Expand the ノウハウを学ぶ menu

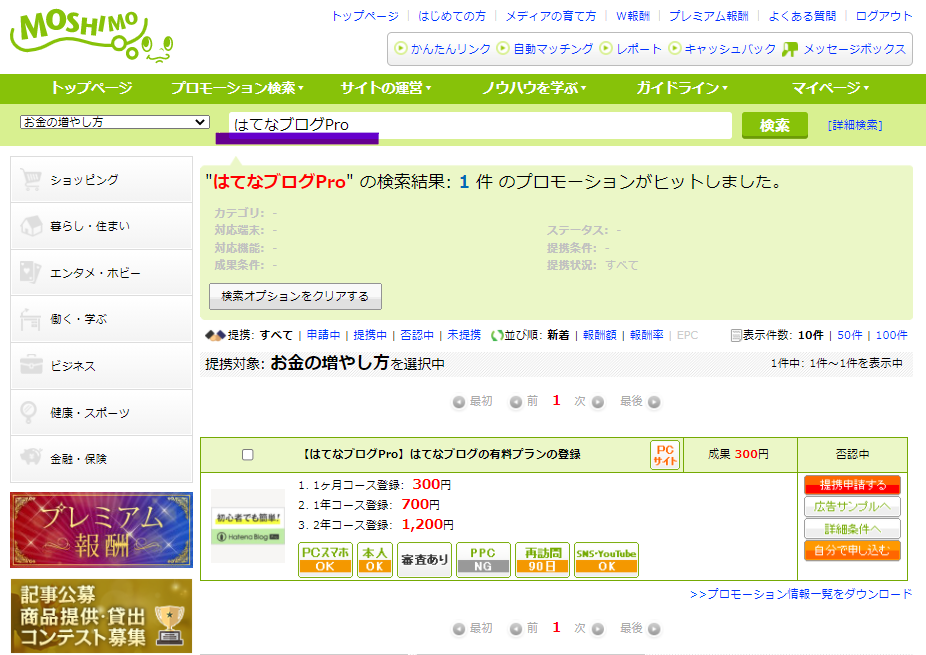click(534, 88)
